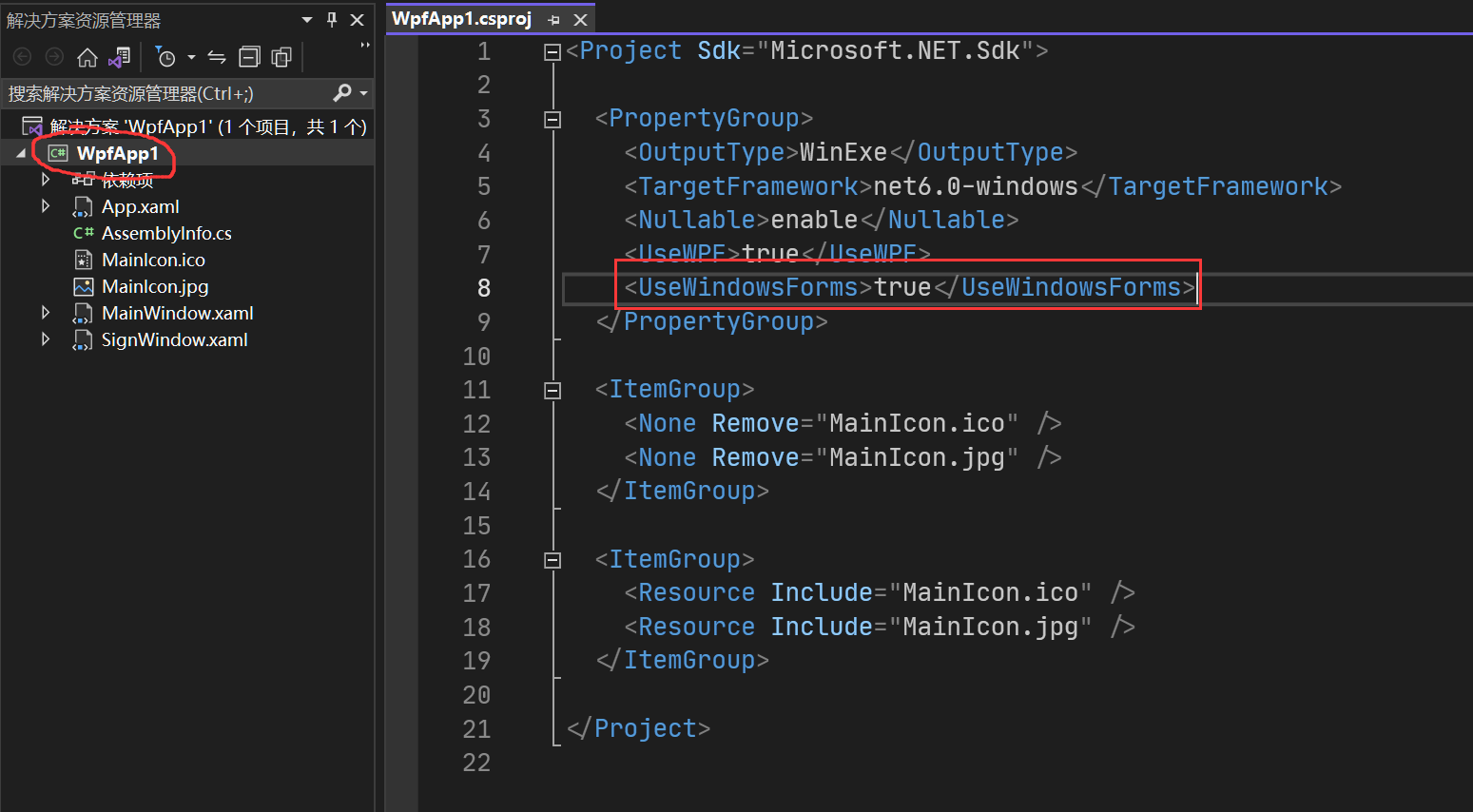Click the text 'WinExe' on line 4

[x=843, y=152]
